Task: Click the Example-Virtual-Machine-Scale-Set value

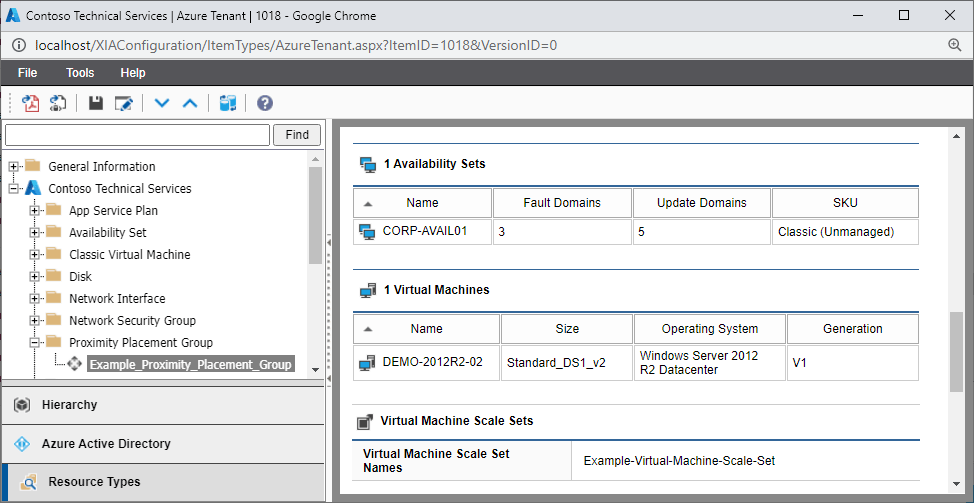Action: (x=680, y=461)
